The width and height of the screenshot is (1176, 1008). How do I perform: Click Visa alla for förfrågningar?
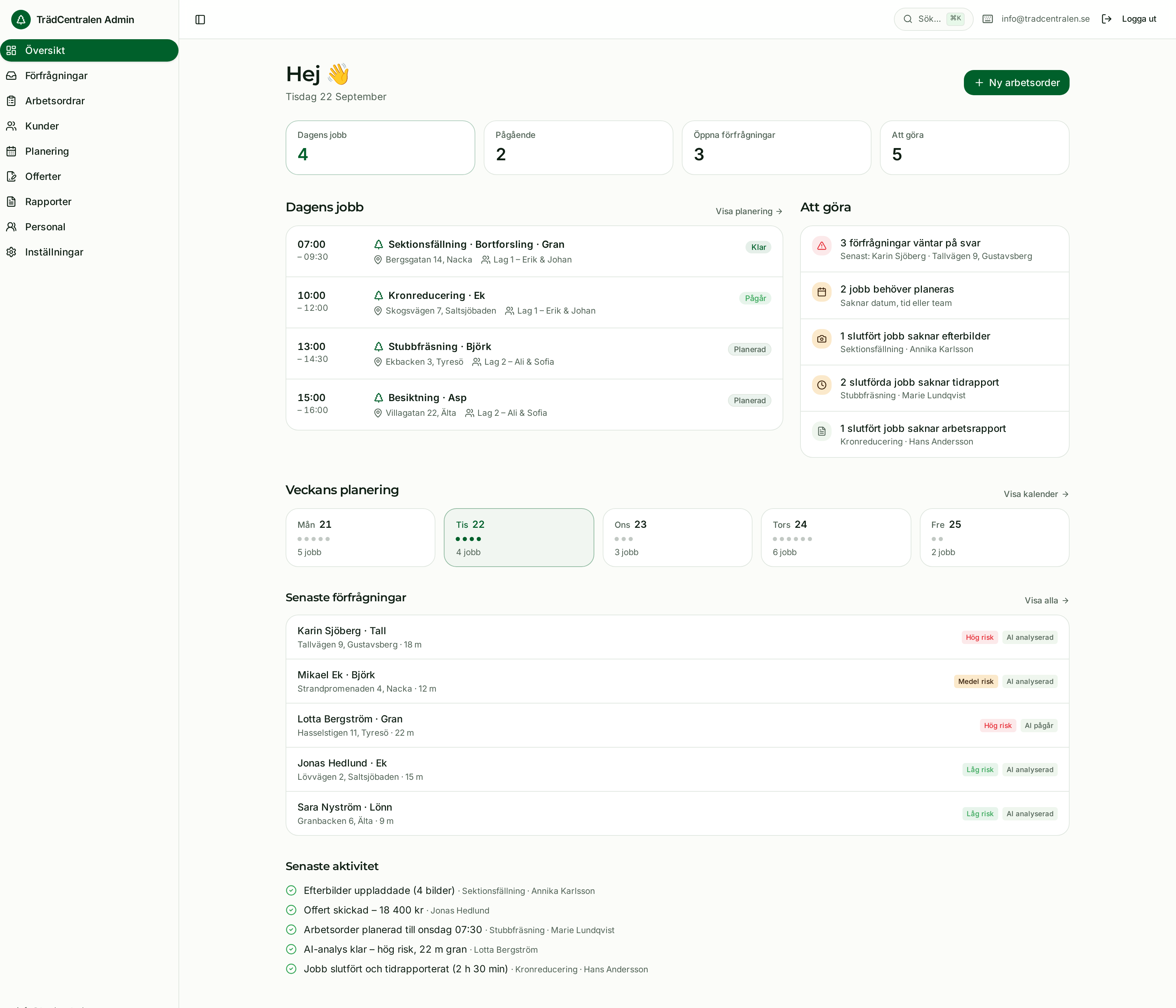(x=1046, y=601)
